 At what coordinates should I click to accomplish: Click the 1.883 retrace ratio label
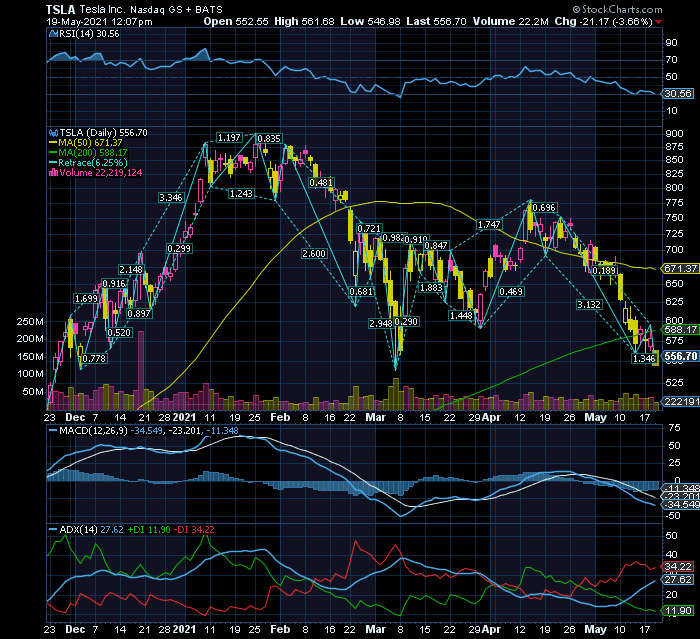tap(431, 288)
